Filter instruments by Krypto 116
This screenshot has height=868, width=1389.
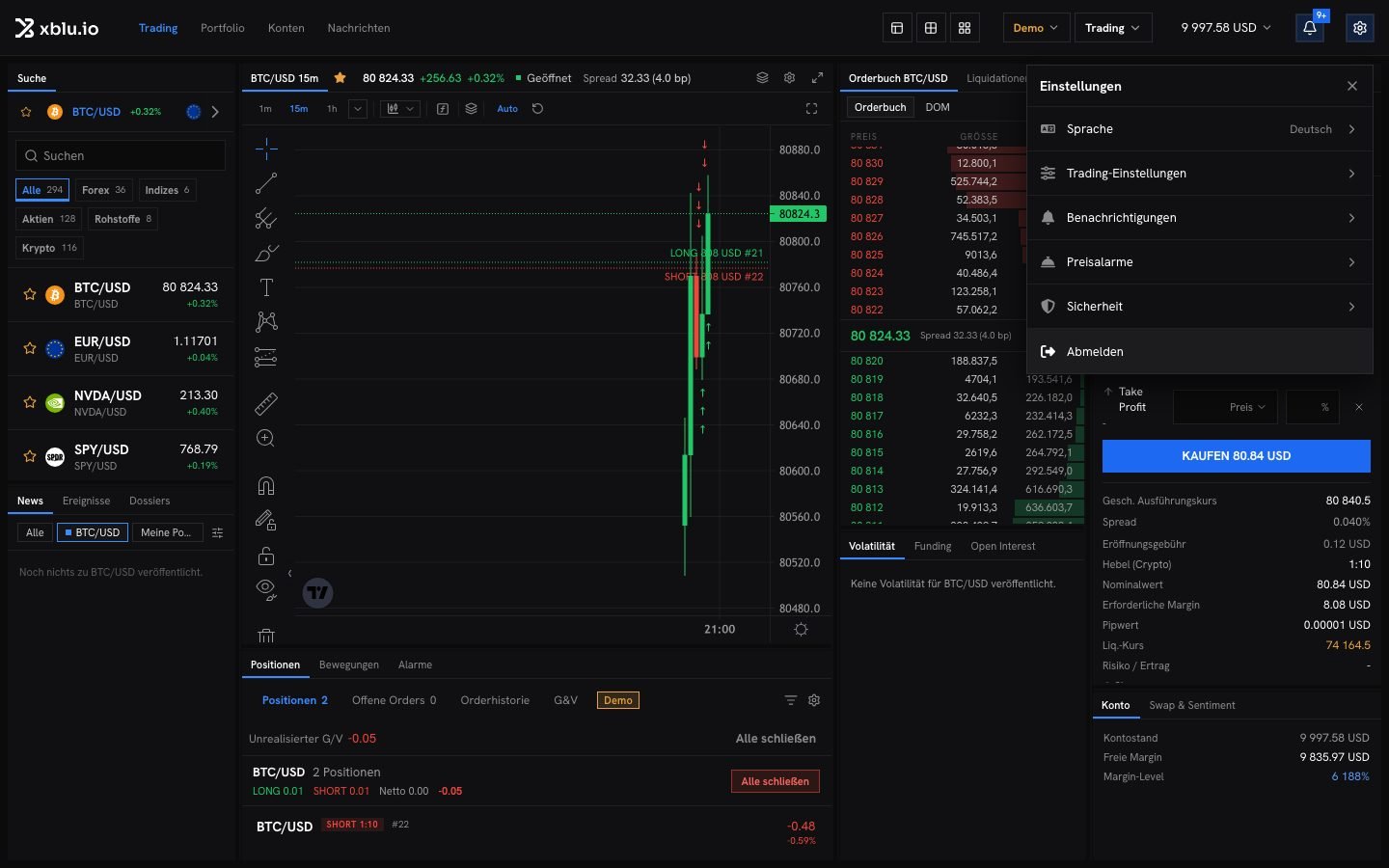[x=49, y=248]
